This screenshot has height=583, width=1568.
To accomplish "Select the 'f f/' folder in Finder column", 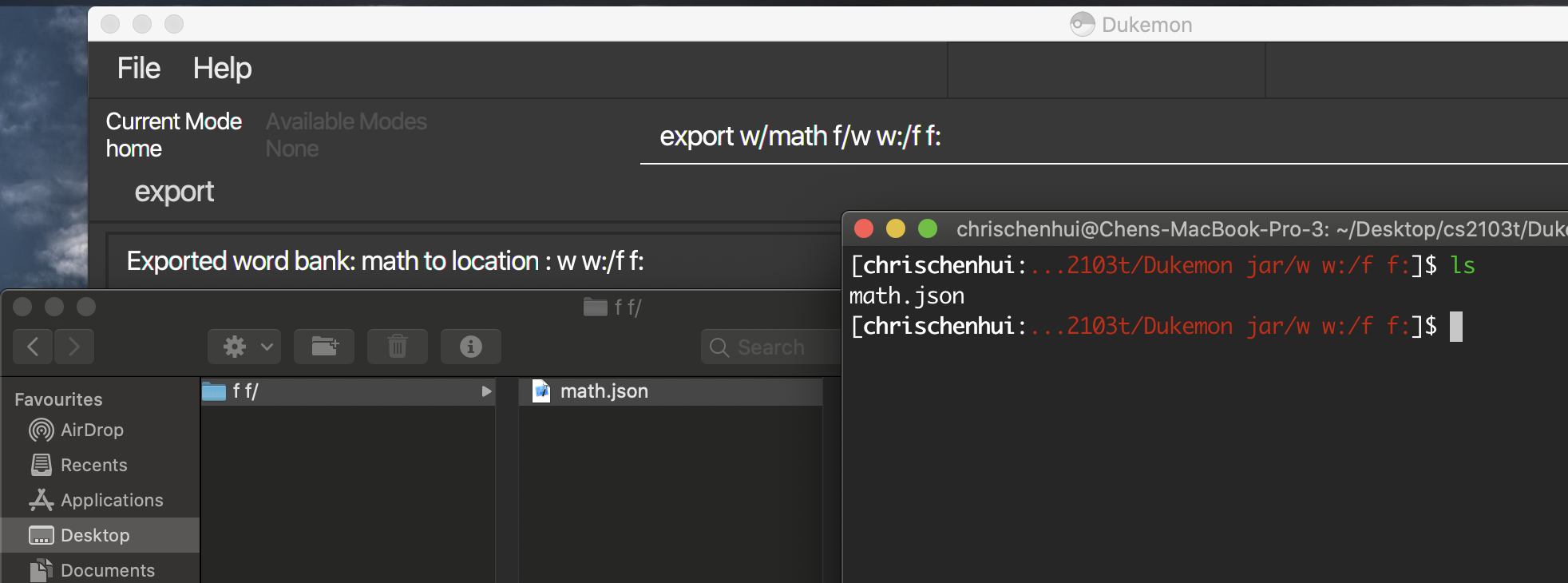I will click(x=348, y=391).
